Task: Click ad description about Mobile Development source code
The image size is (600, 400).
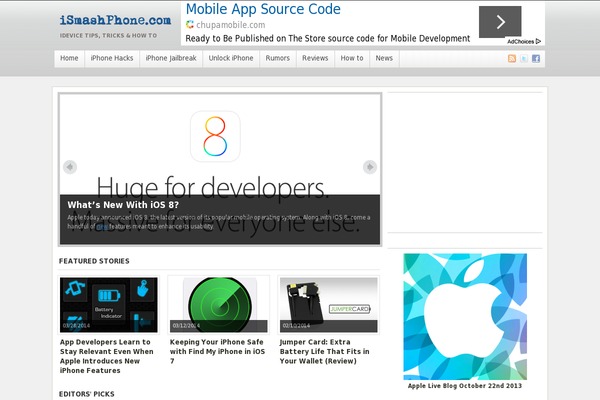Action: 328,38
